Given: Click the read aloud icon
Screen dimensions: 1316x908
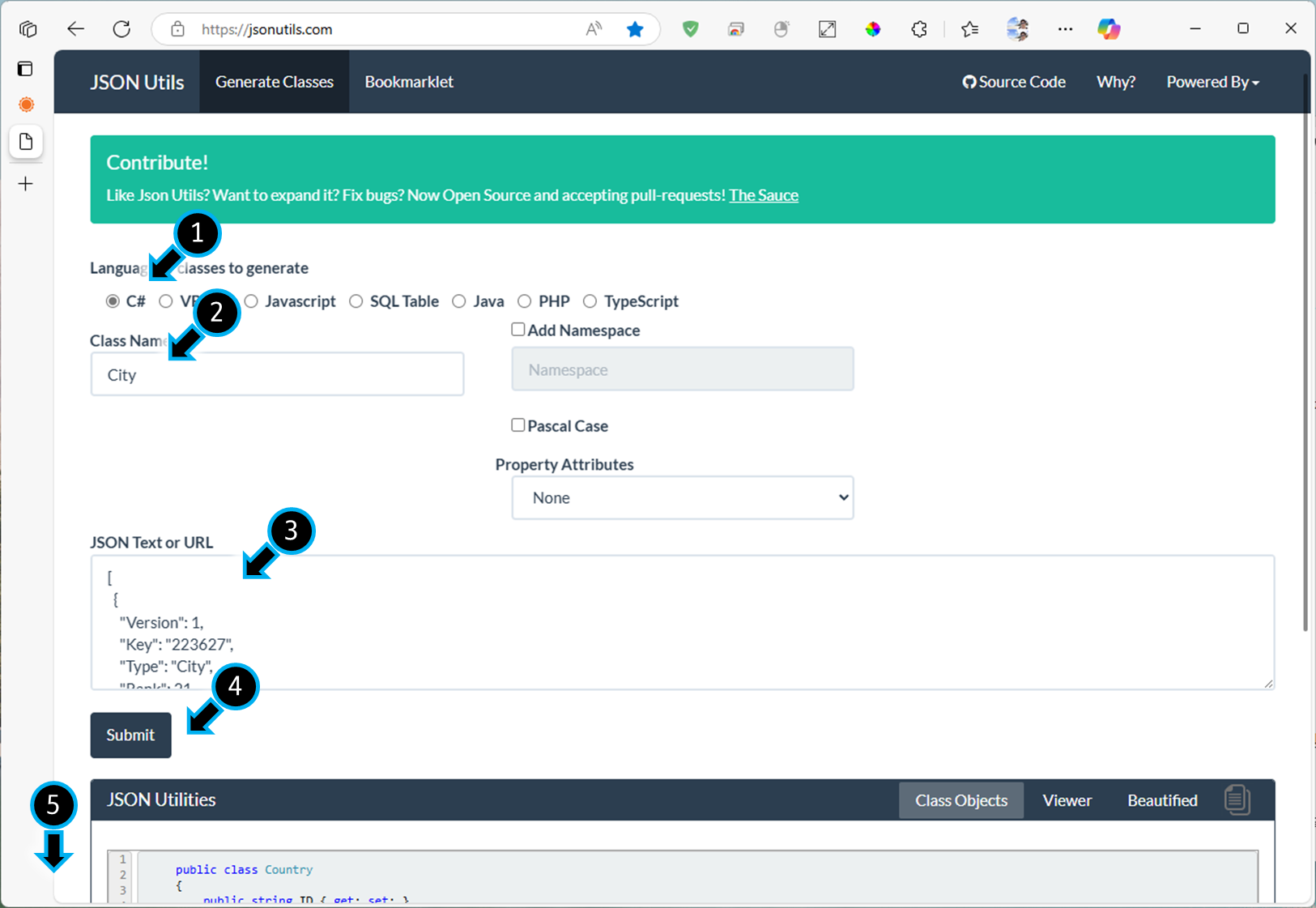Looking at the screenshot, I should pyautogui.click(x=594, y=29).
